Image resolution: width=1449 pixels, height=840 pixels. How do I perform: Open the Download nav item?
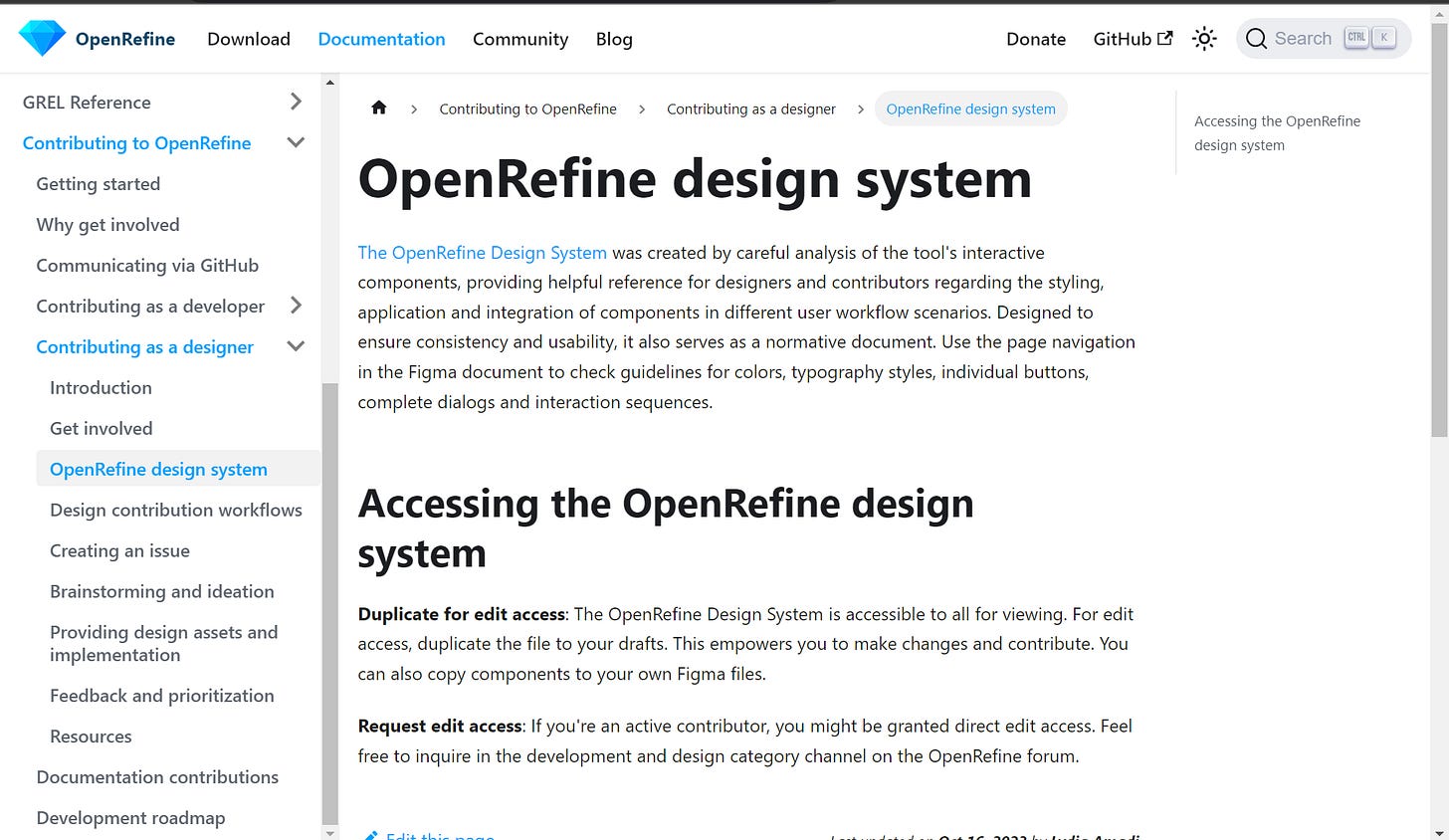(249, 39)
